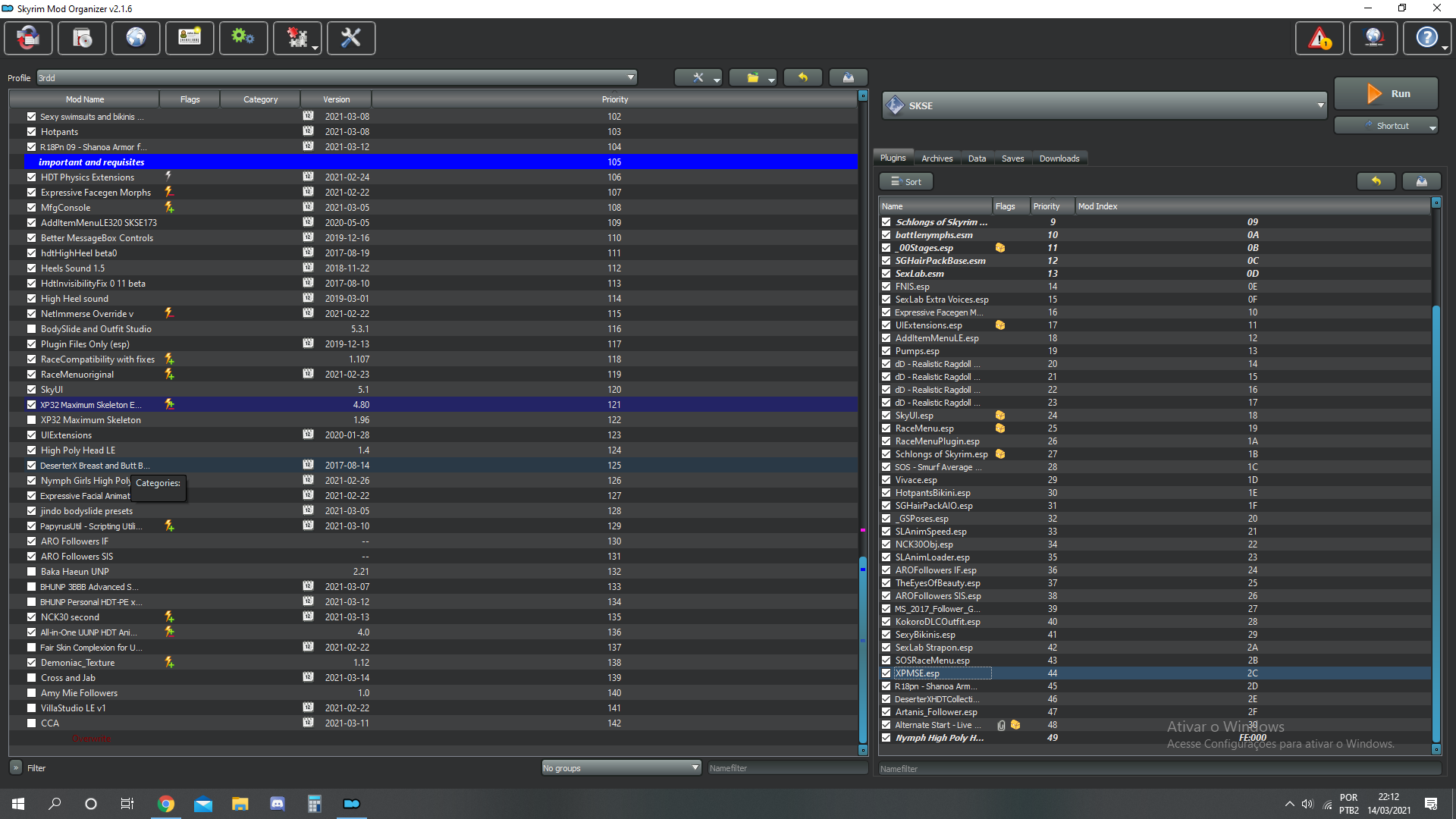1456x819 pixels.
Task: Open Chrome from the taskbar
Action: click(166, 804)
